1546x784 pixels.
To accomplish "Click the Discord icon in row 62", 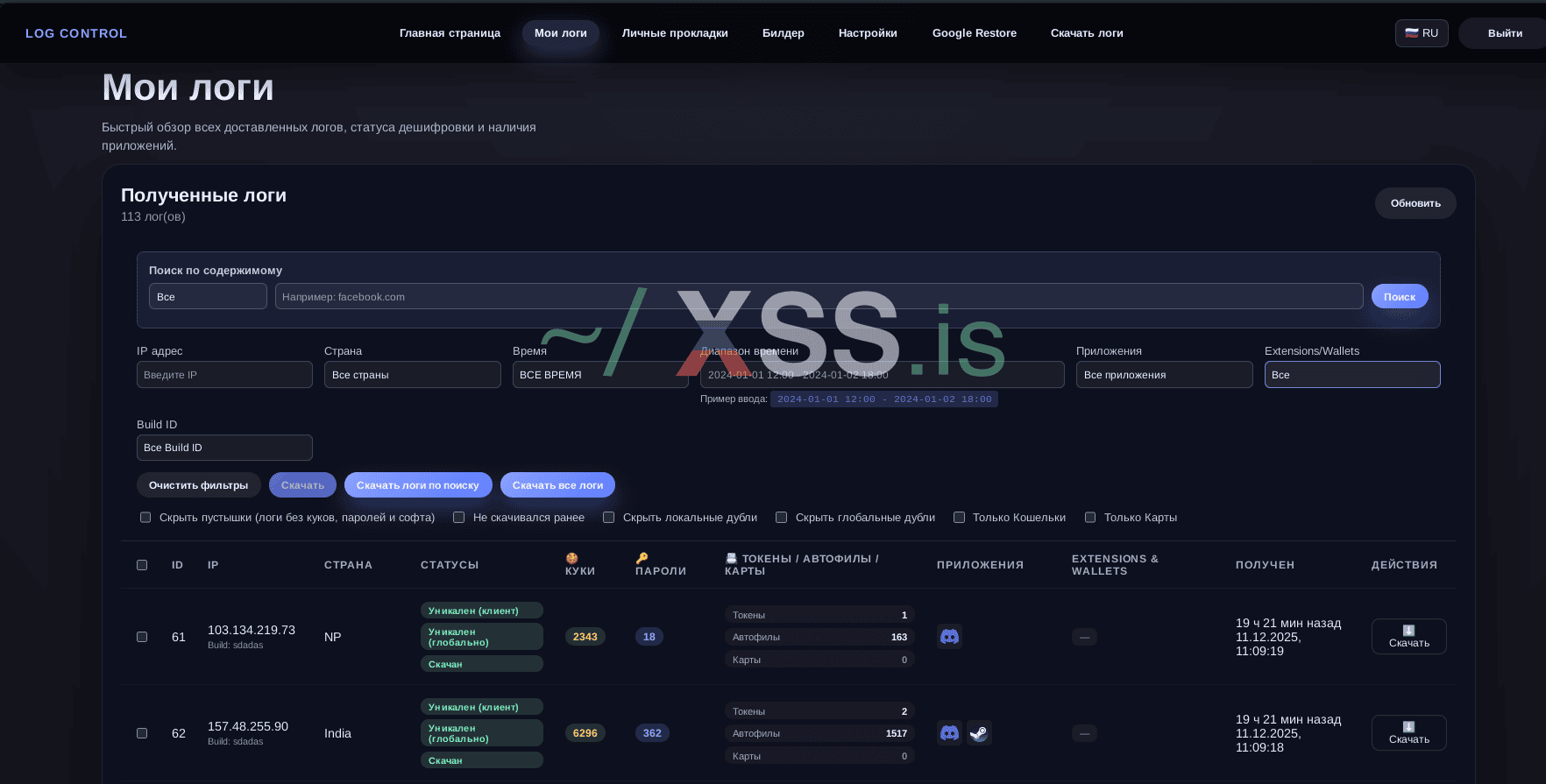I will click(x=949, y=733).
